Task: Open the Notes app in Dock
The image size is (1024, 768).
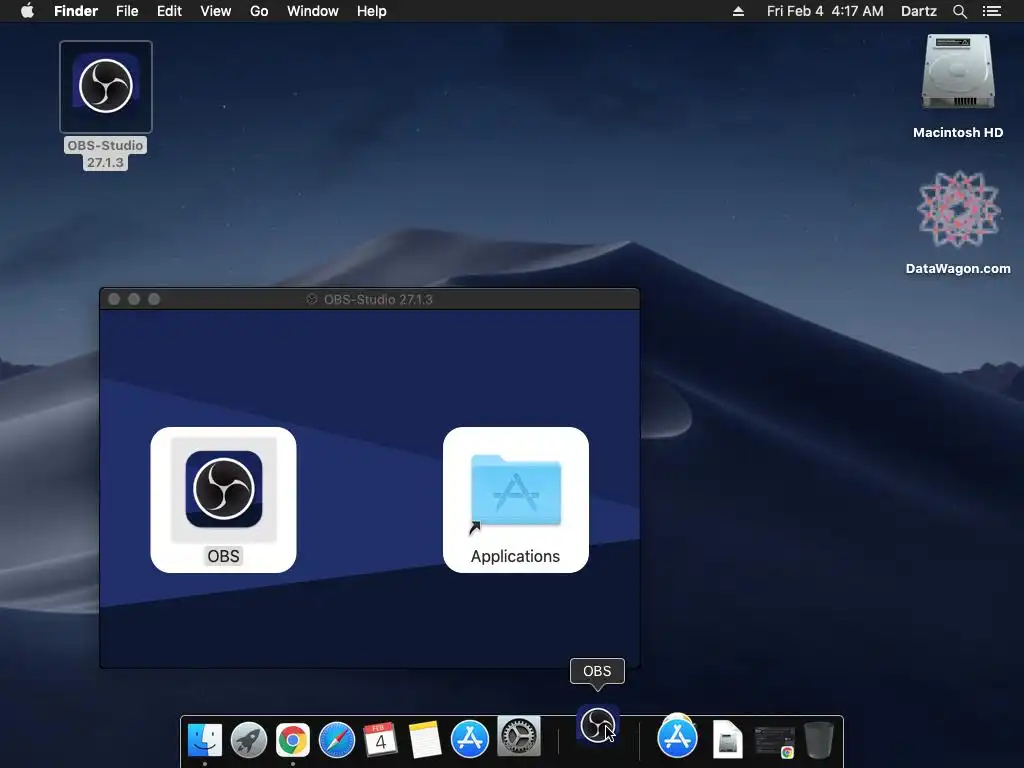Action: tap(424, 739)
